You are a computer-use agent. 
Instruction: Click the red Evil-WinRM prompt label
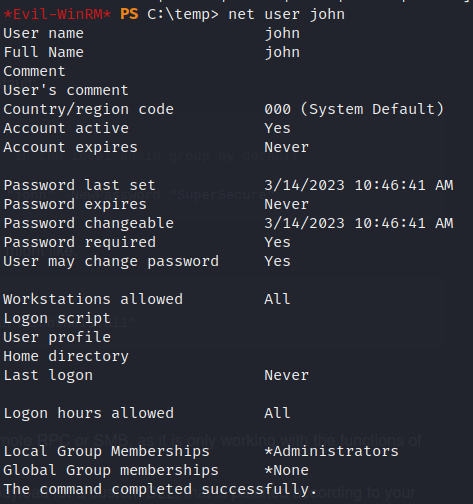coord(57,14)
